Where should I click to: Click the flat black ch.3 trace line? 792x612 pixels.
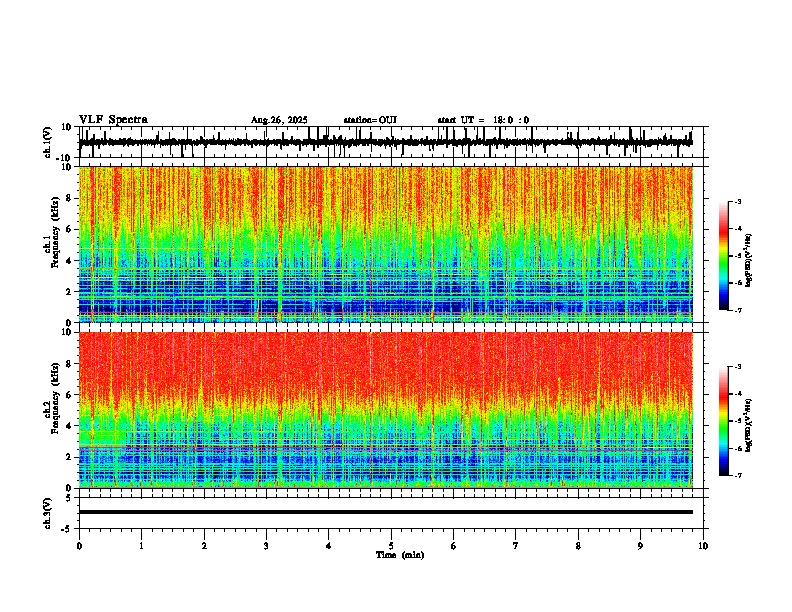[x=385, y=512]
